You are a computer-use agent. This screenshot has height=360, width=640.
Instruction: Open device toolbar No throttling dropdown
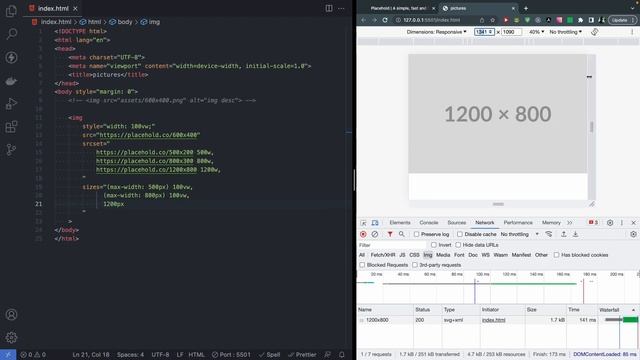(566, 32)
